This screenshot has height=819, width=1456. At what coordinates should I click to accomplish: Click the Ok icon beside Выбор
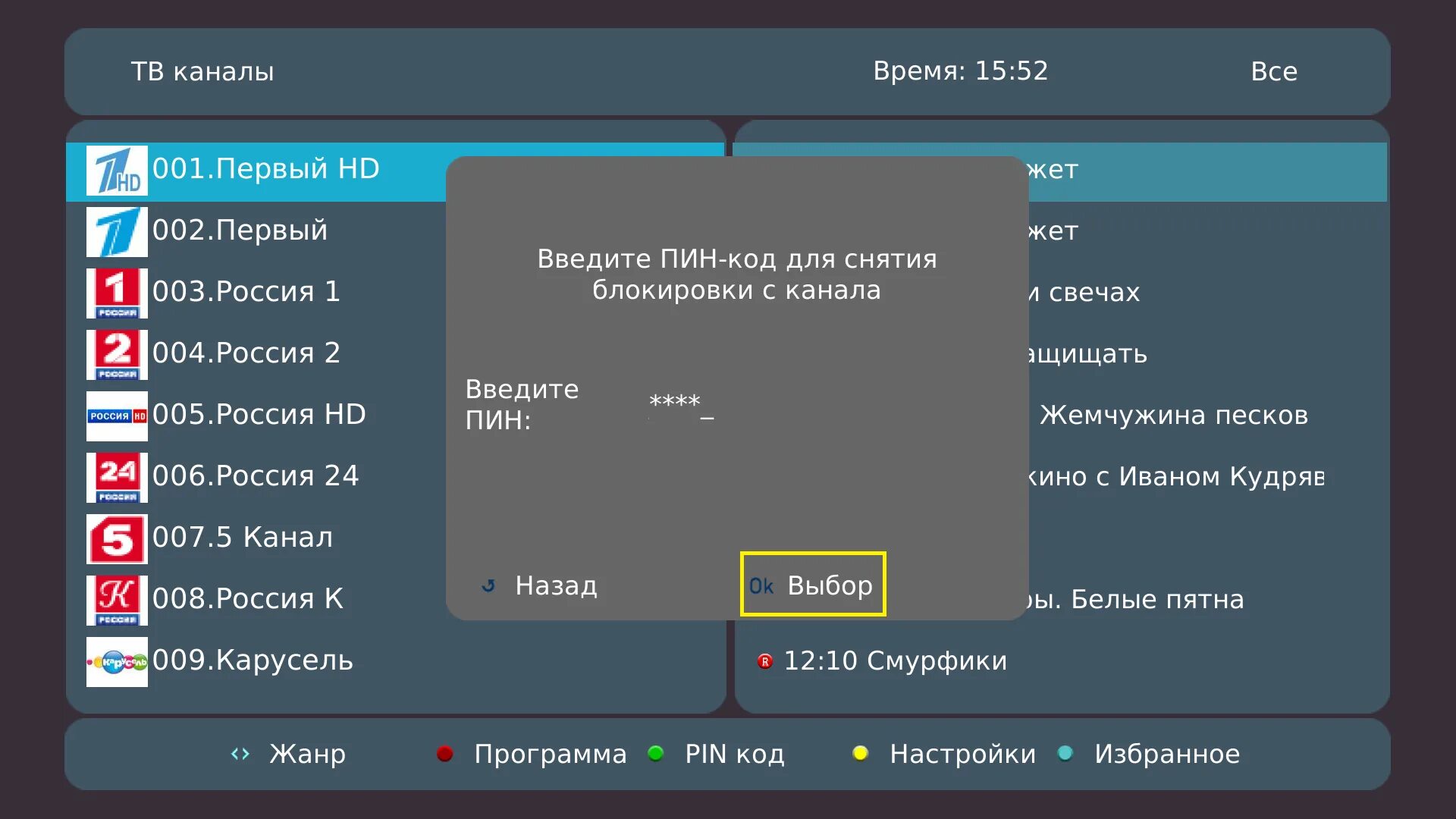[x=761, y=586]
